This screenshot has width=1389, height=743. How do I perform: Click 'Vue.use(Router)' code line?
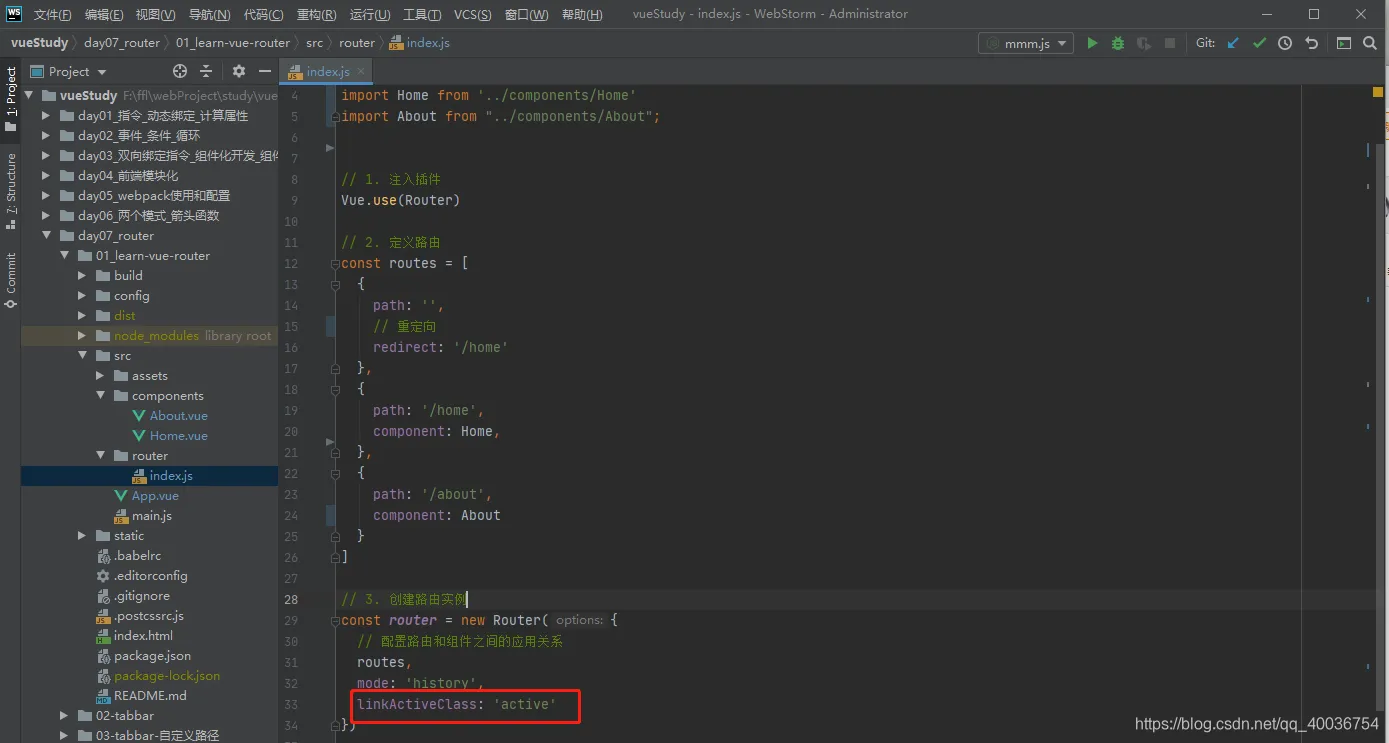click(x=400, y=200)
